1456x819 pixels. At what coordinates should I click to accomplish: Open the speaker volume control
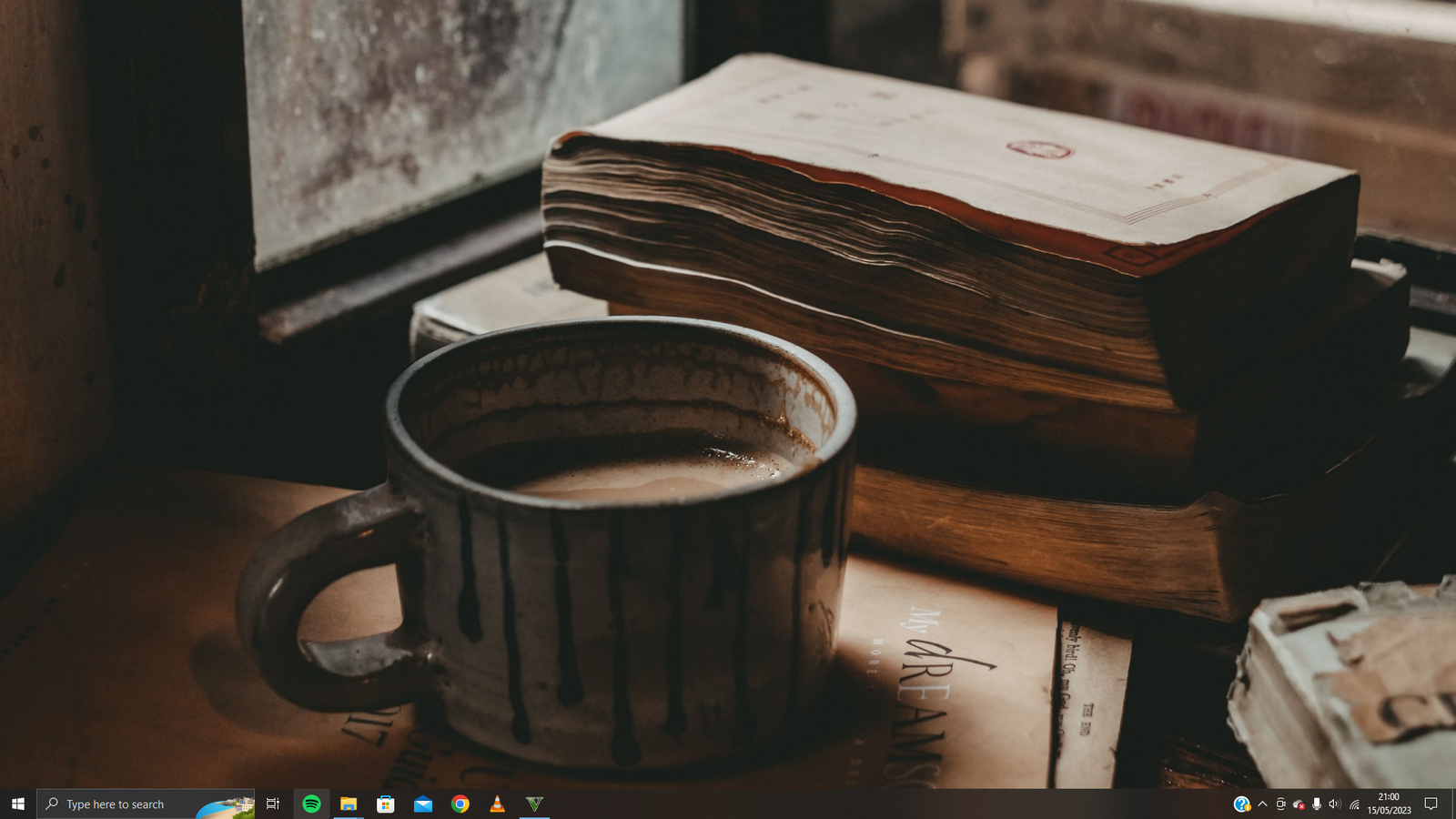pos(1335,804)
